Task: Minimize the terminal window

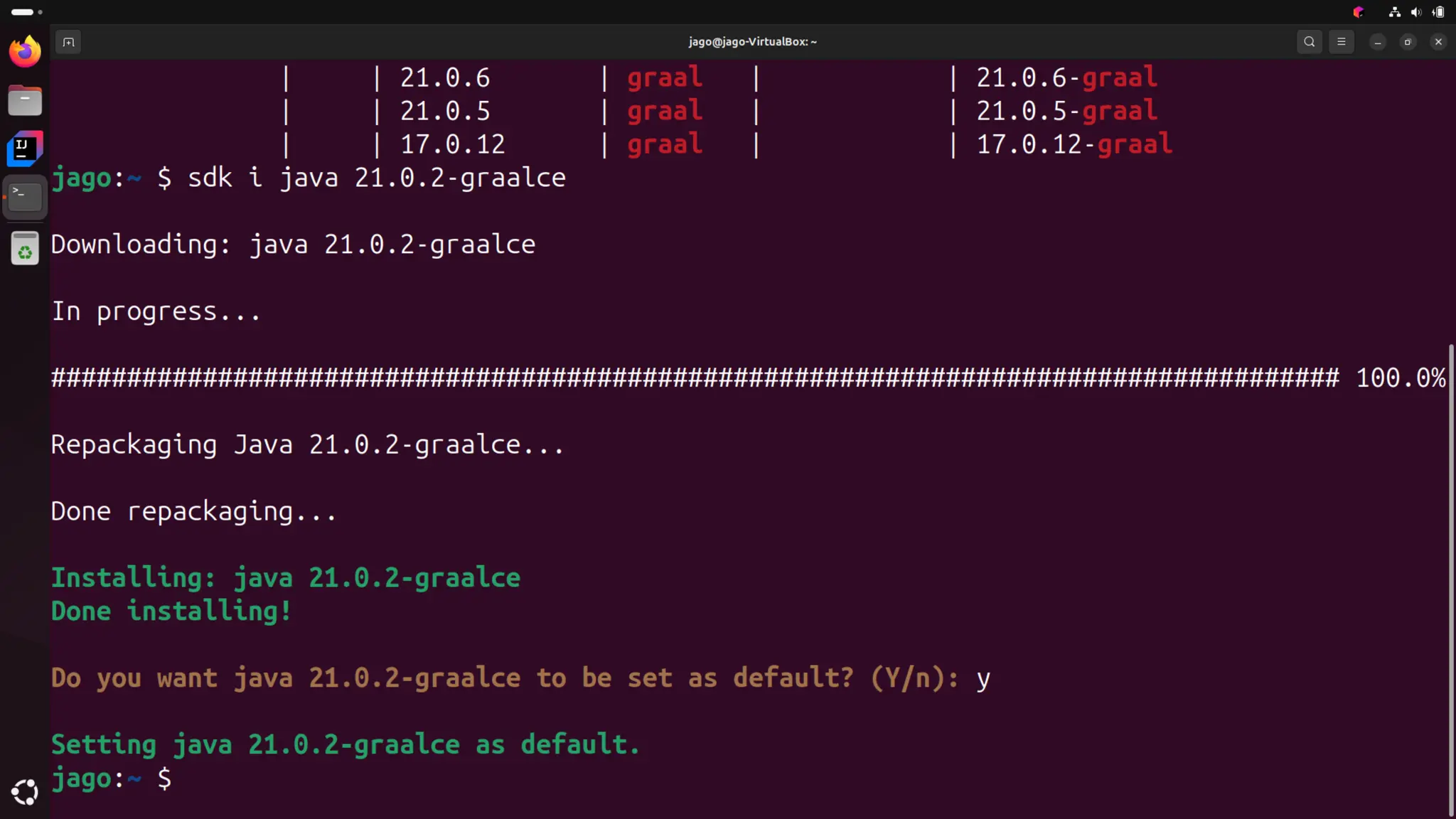Action: (1378, 42)
